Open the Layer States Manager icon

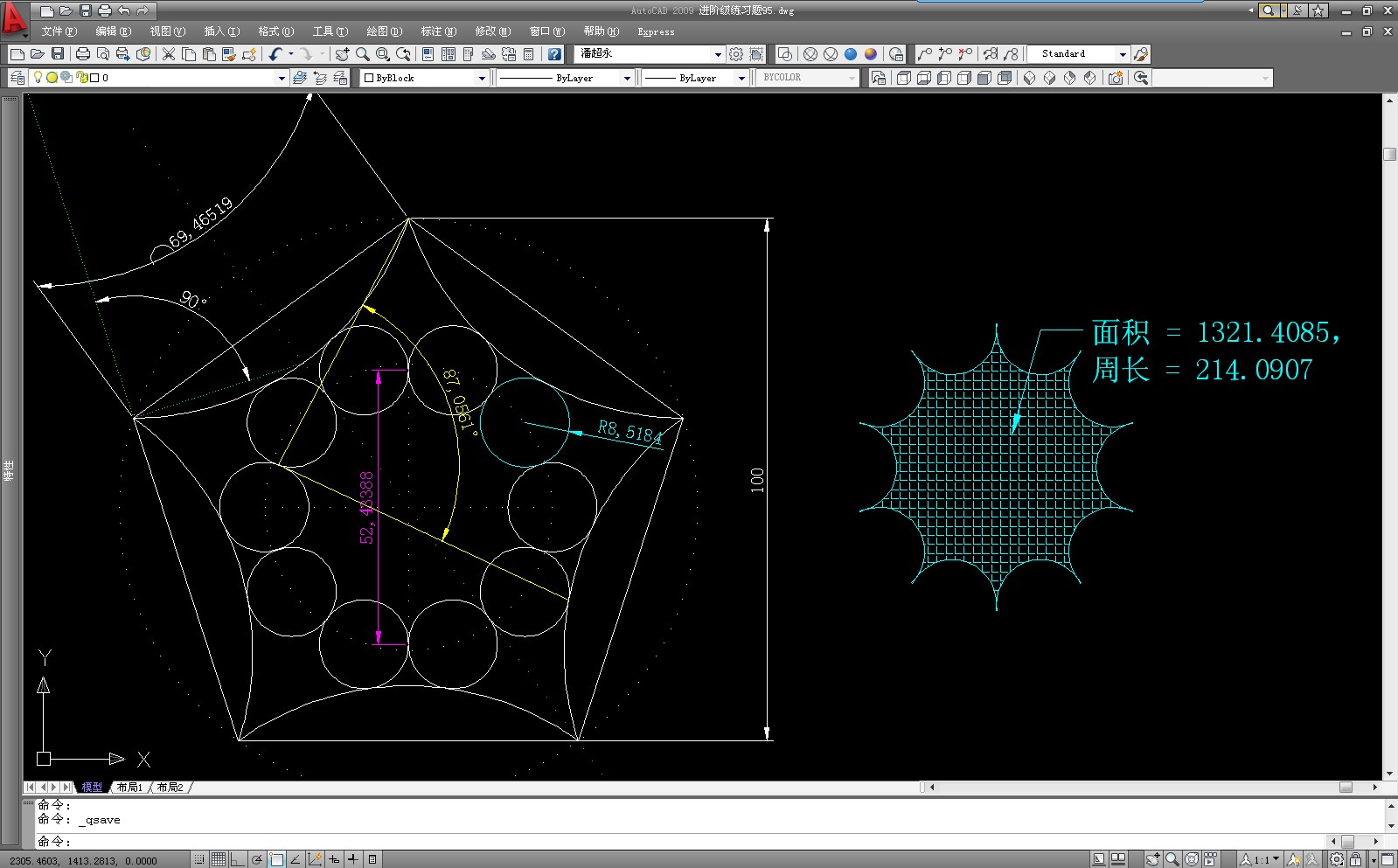point(340,78)
